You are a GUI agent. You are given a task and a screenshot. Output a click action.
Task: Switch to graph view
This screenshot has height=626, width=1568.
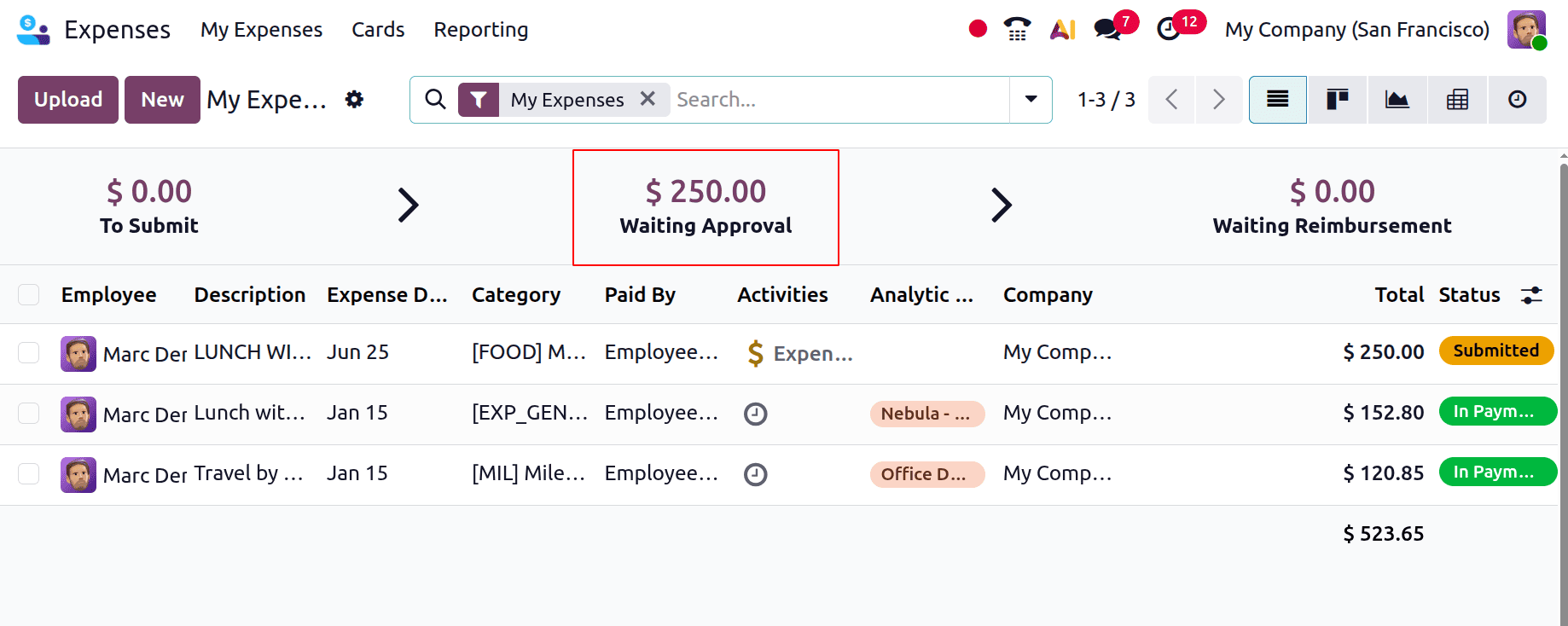click(x=1397, y=100)
